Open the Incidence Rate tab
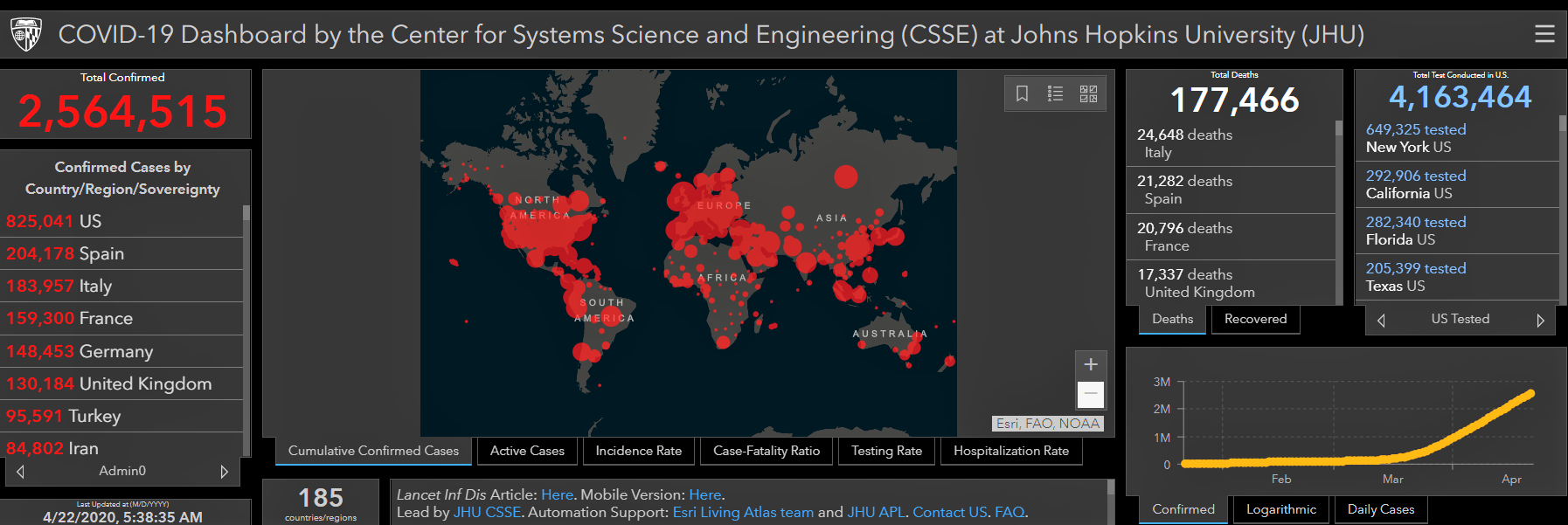Screen dimensions: 1568x525 point(638,451)
